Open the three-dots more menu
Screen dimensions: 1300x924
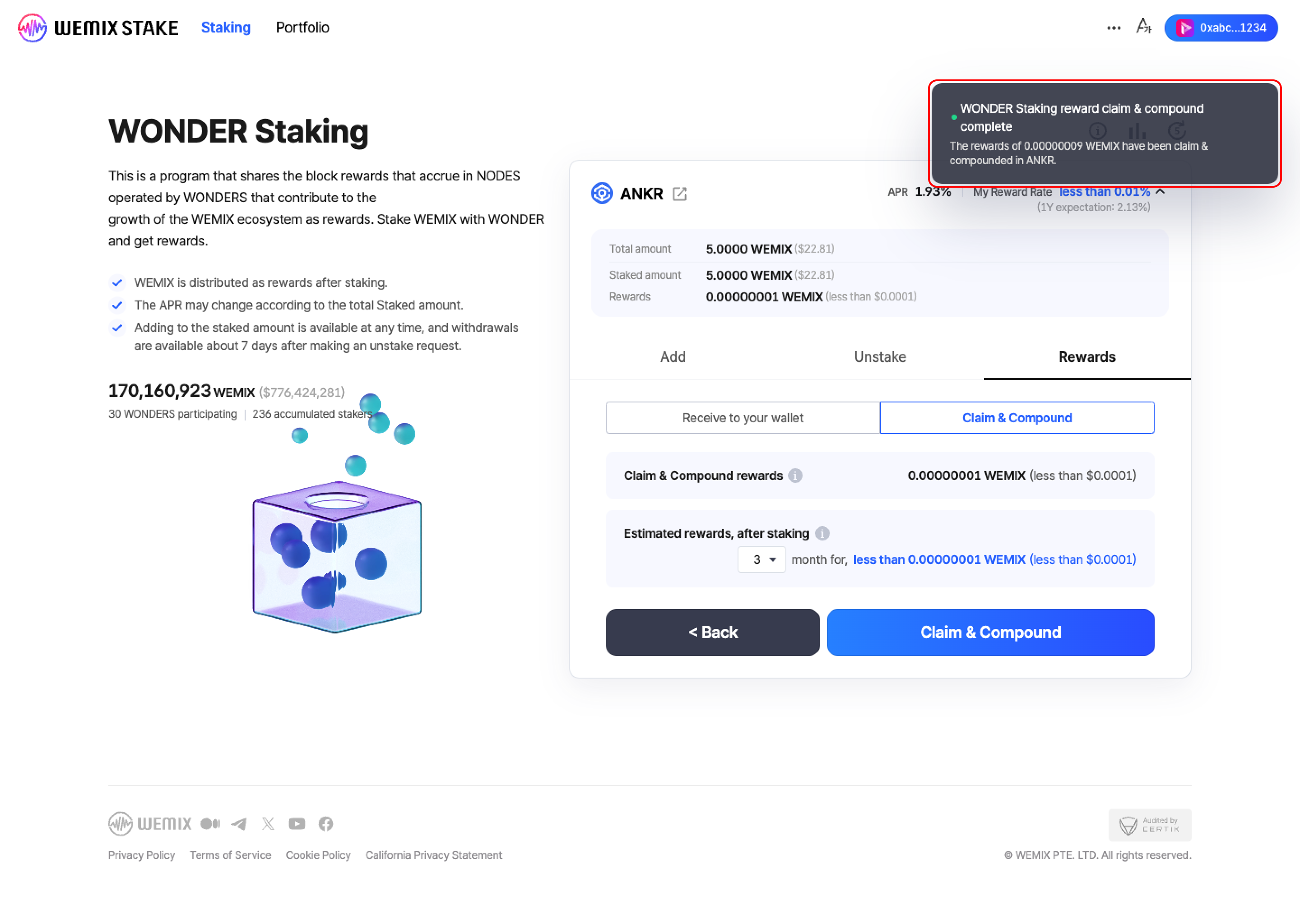click(1113, 28)
